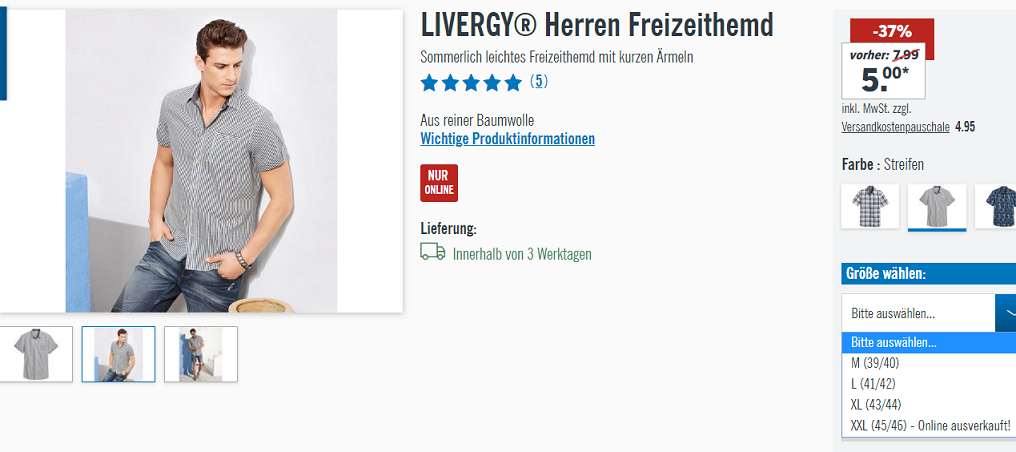Select highlighted Bitte auswählen list entry
The height and width of the screenshot is (452, 1016).
pyautogui.click(x=929, y=343)
